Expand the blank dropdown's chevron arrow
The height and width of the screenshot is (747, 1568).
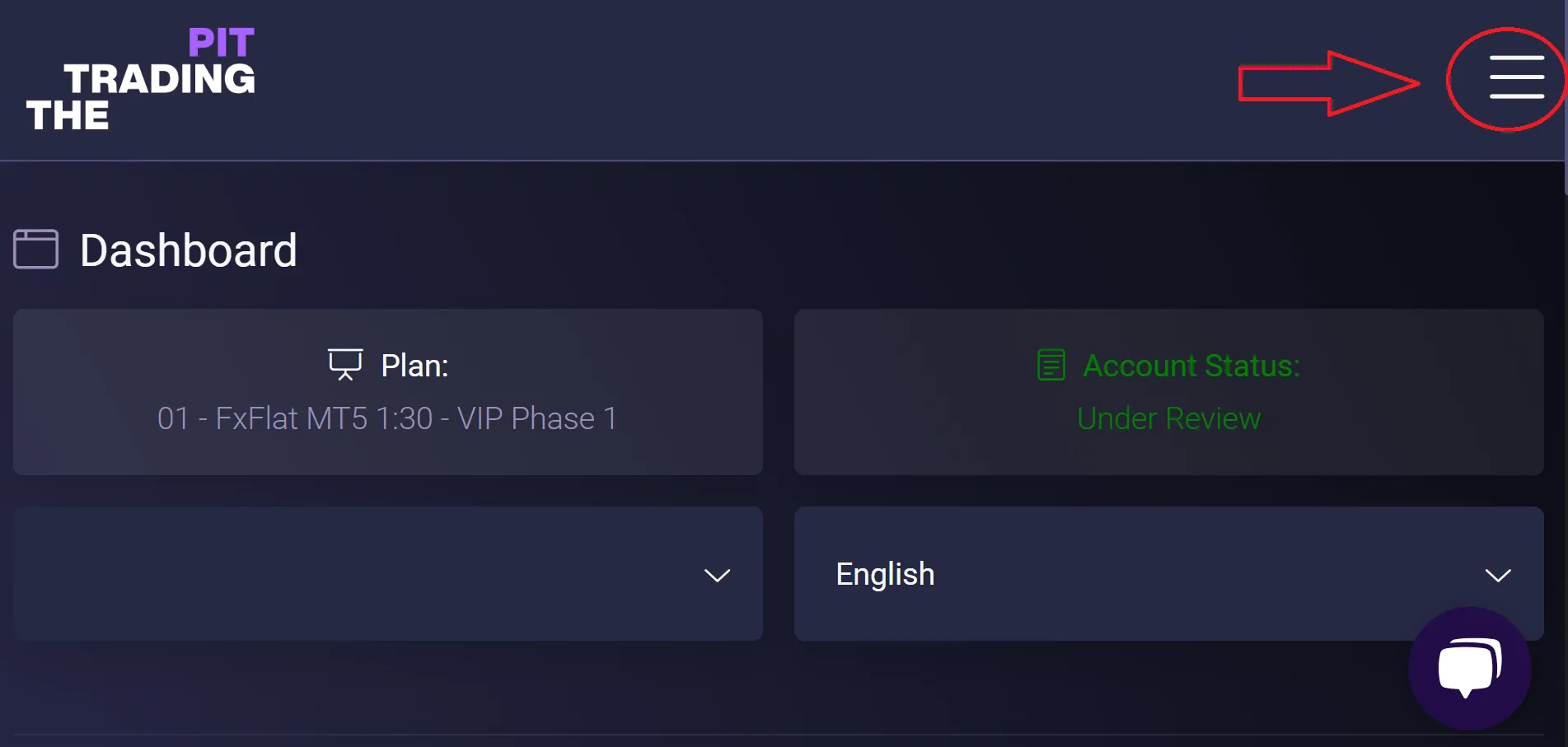(x=717, y=575)
